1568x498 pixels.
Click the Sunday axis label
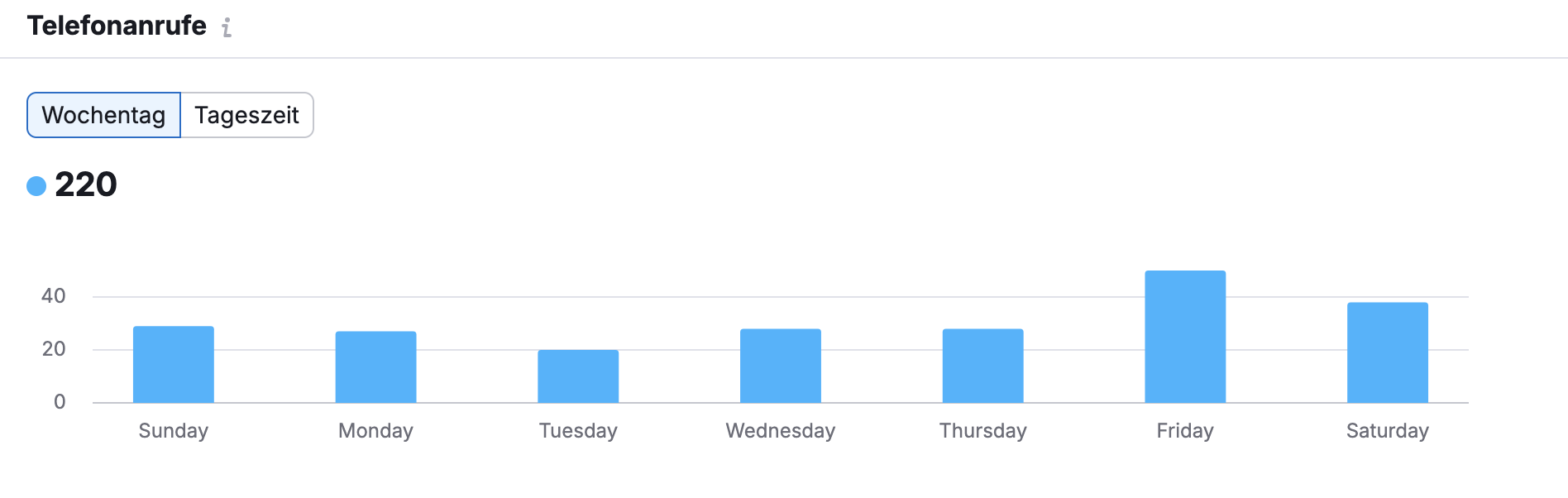174,431
